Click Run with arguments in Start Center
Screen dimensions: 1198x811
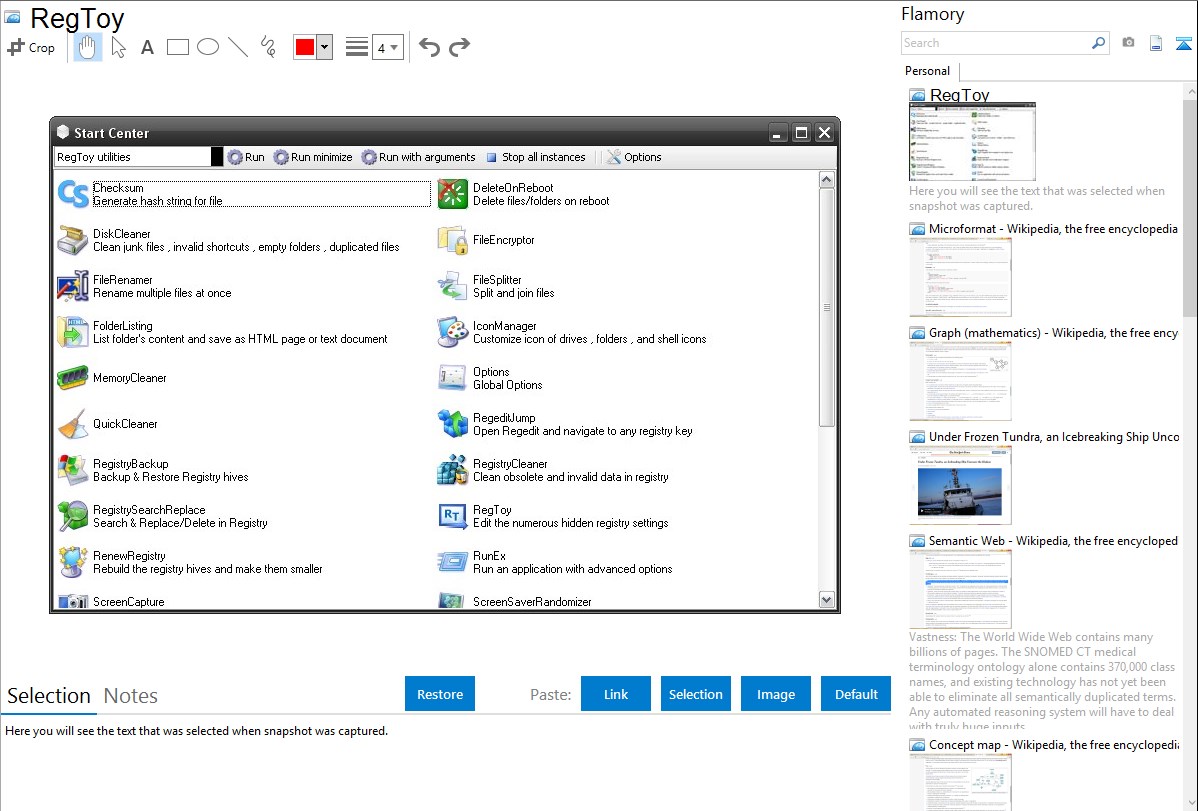pos(419,157)
